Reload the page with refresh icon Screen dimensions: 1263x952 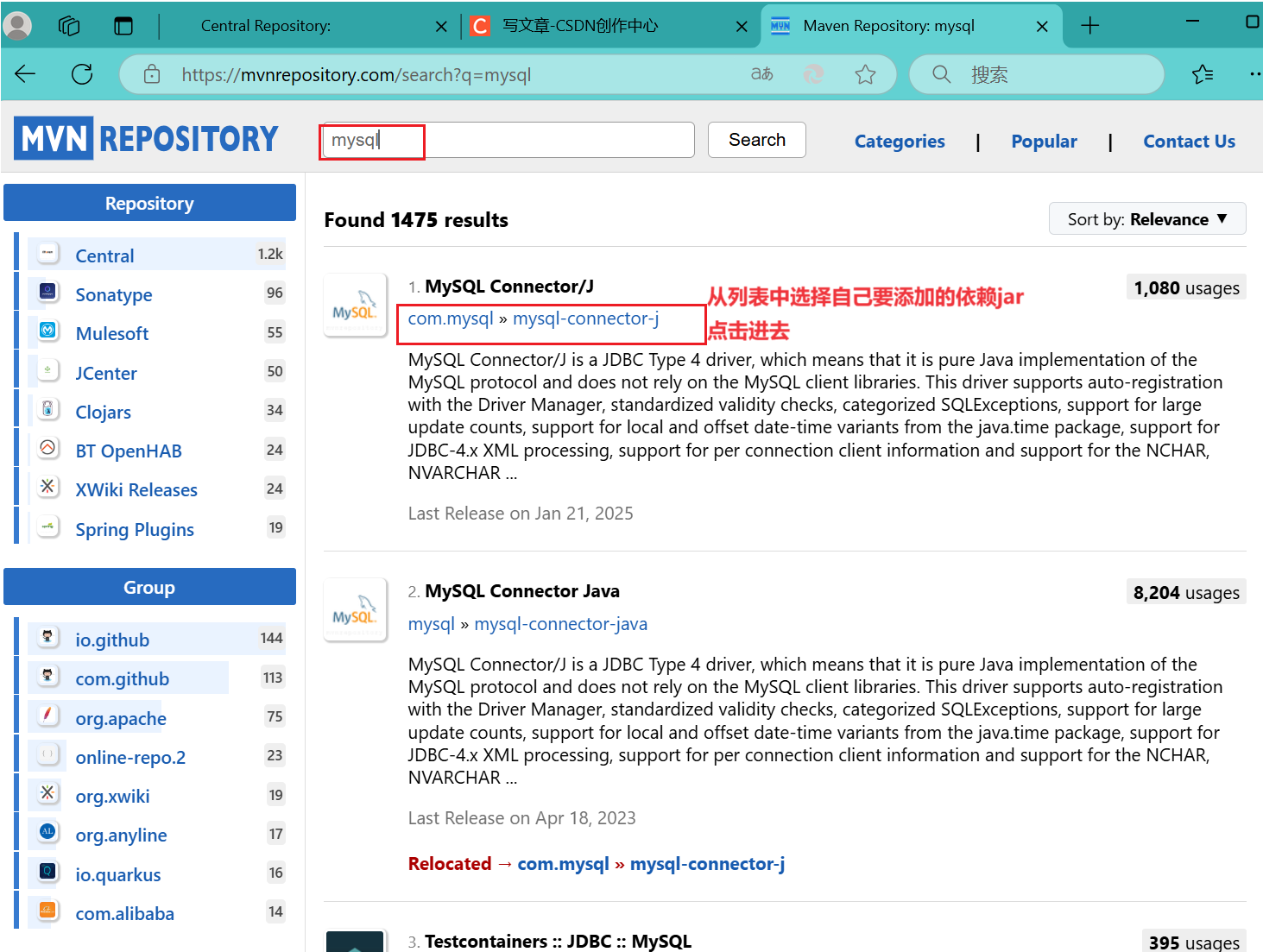(x=82, y=74)
